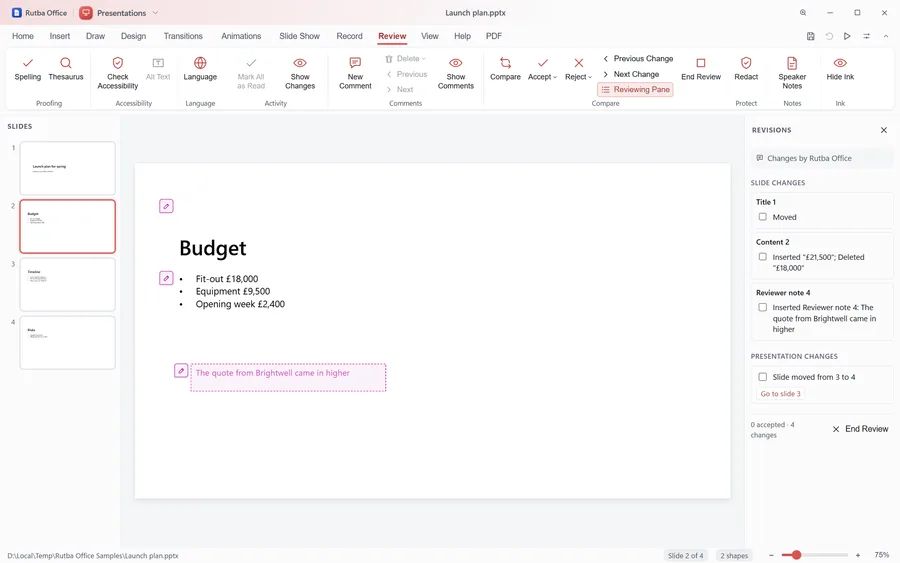Open the Thesaurus tool

point(65,69)
